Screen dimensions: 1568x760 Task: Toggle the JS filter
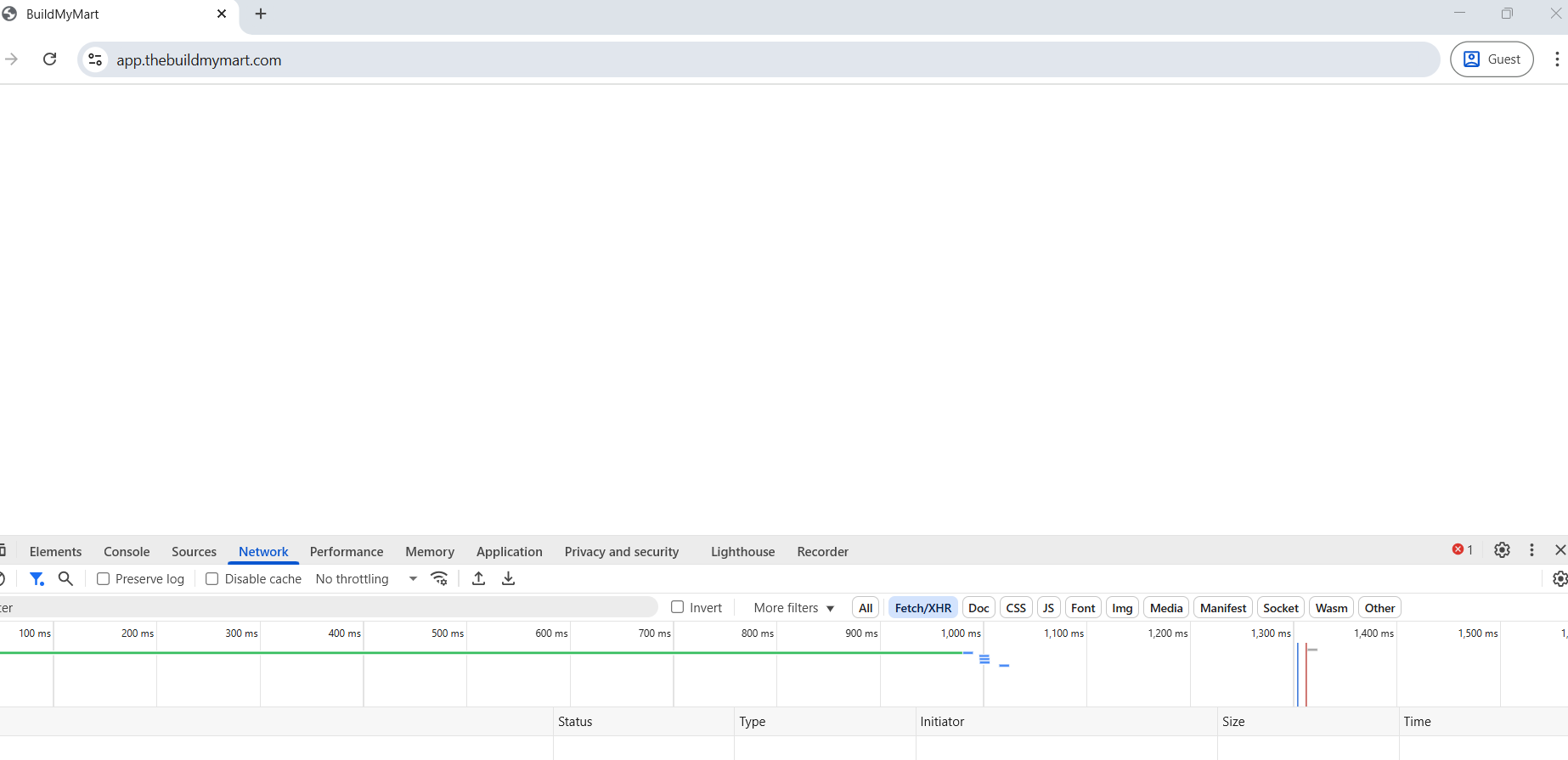1048,608
